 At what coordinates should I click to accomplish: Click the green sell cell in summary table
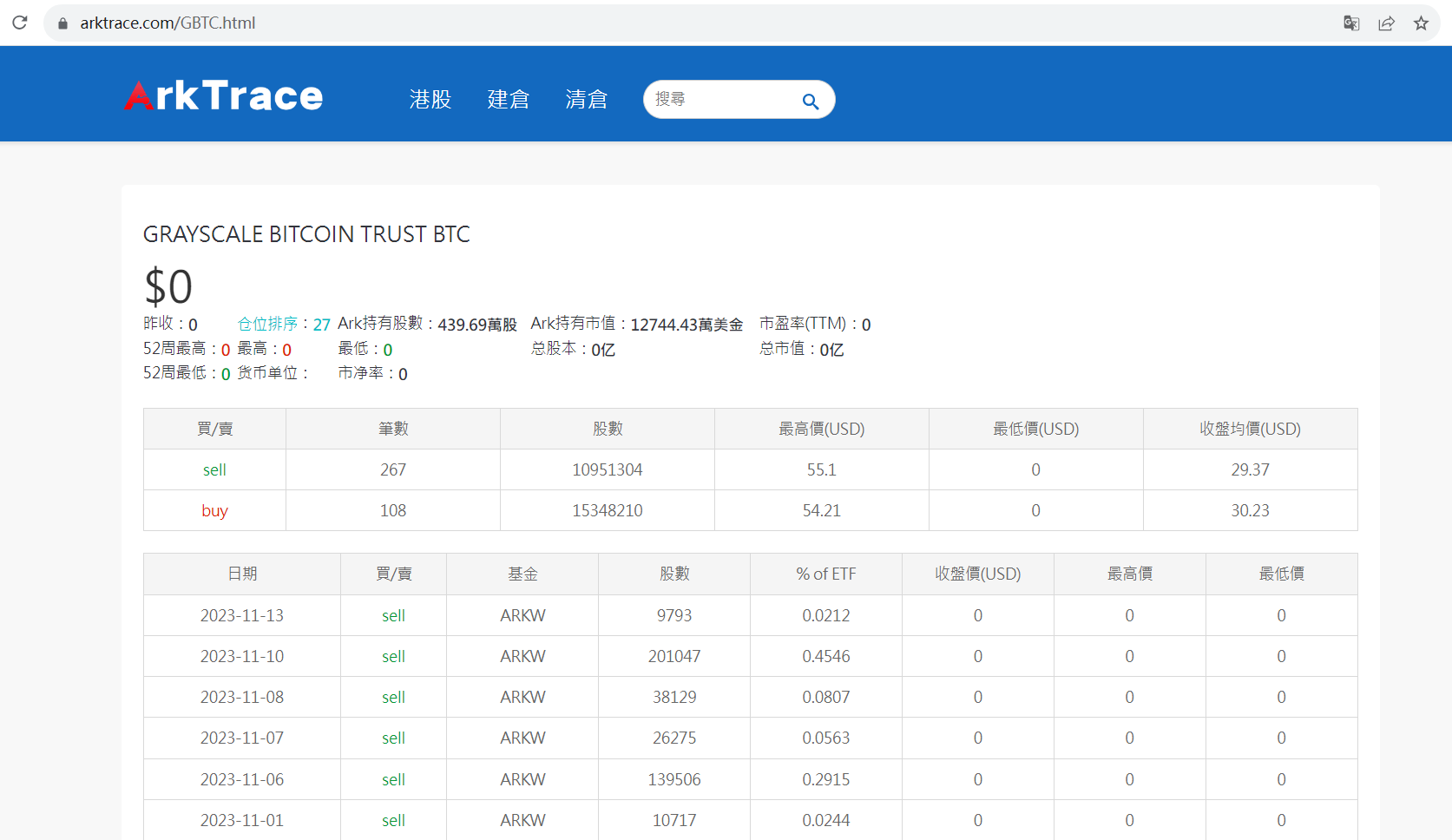click(214, 469)
